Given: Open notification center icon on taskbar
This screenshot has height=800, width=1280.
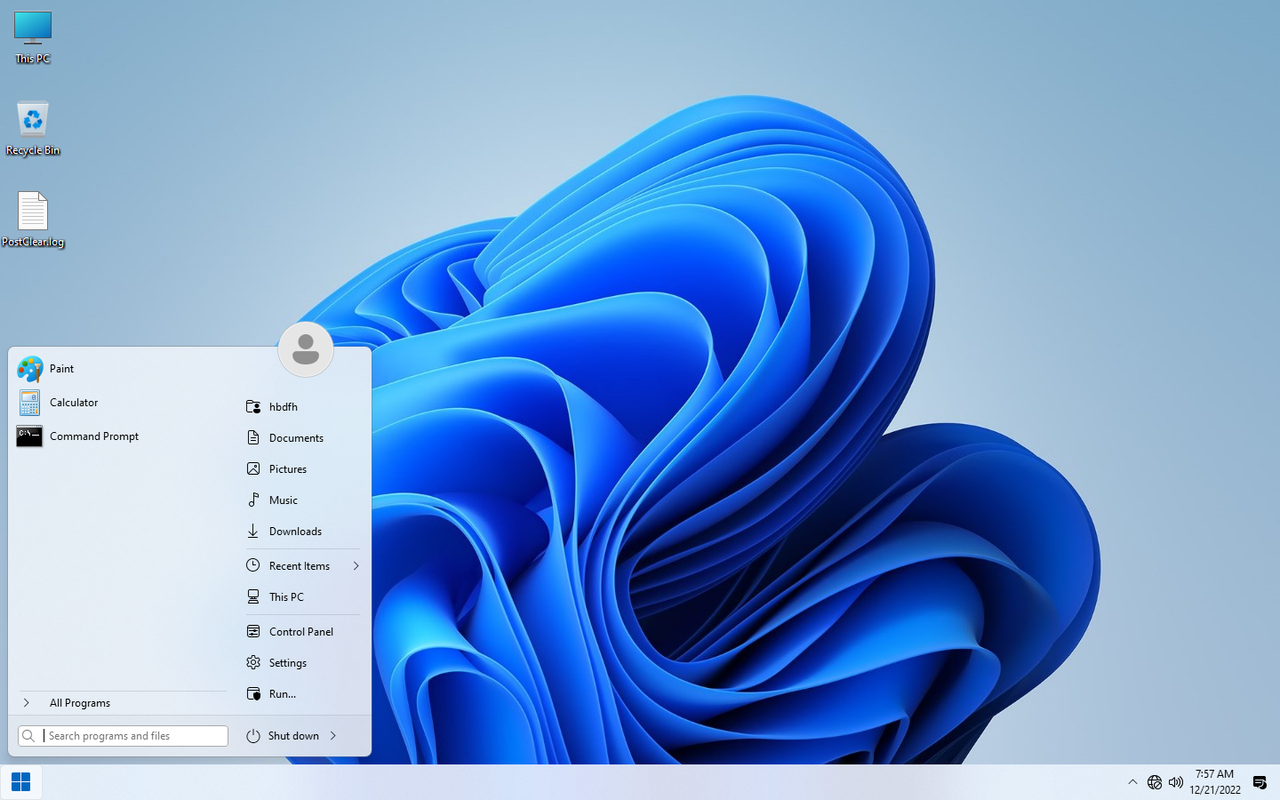Looking at the screenshot, I should click(1260, 782).
